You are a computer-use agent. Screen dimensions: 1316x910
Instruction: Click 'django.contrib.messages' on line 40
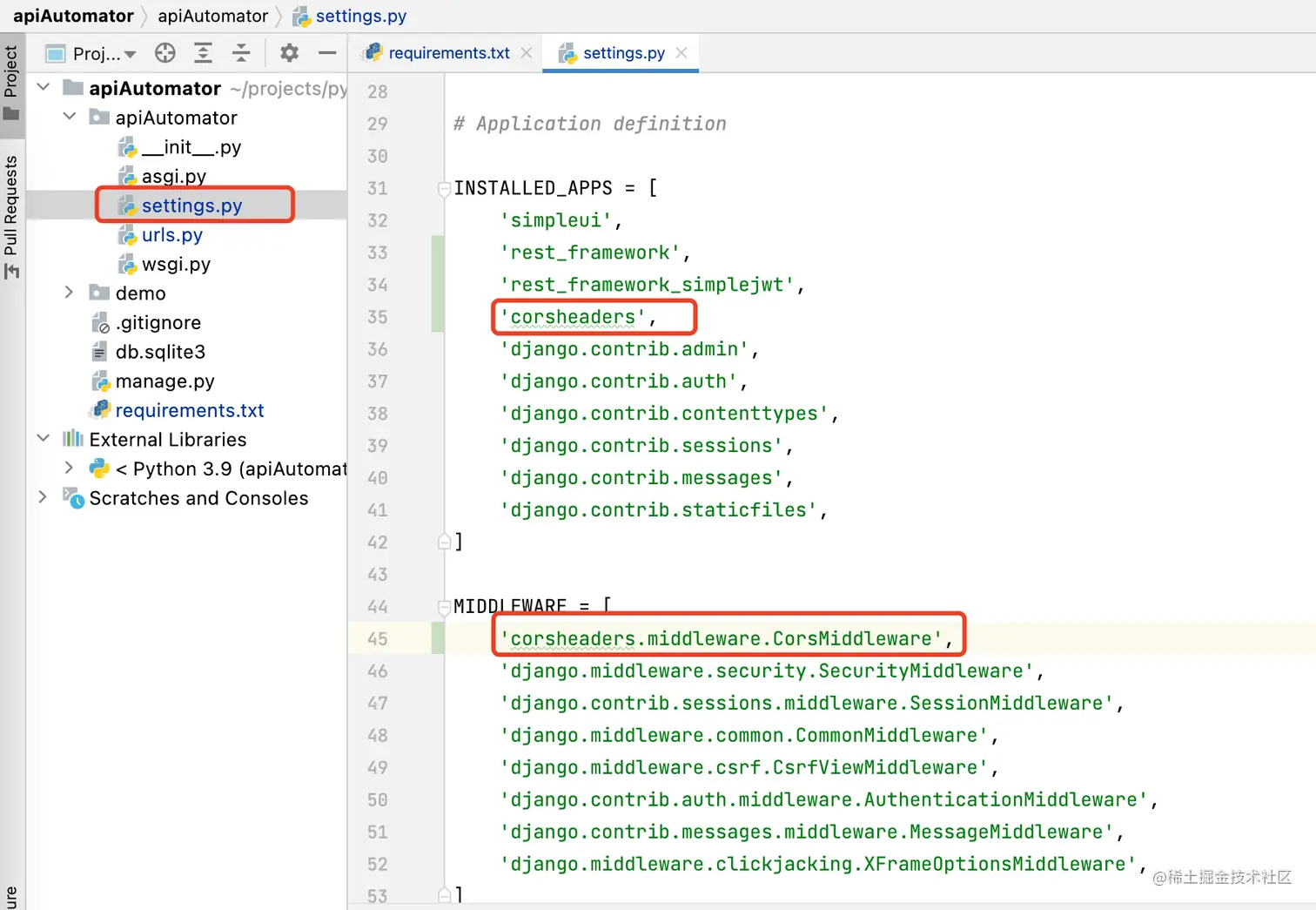[x=641, y=478]
